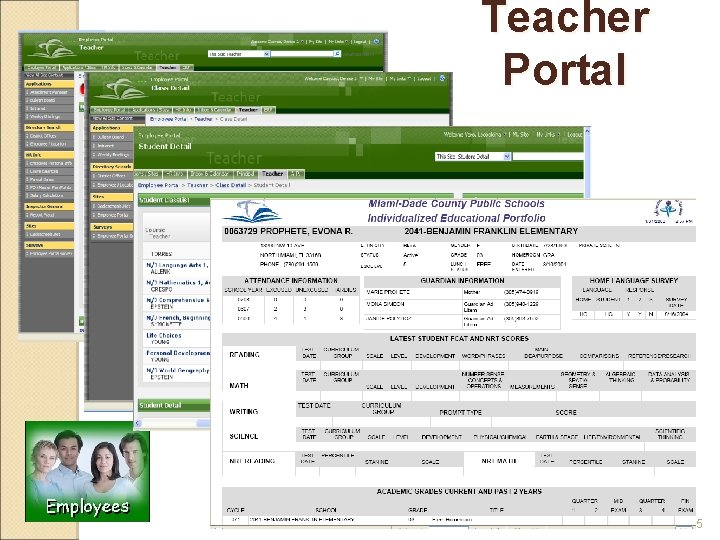Select the Inbox & Calendar tab in Teacher window
Screen dimensions: 720x540
(137, 68)
